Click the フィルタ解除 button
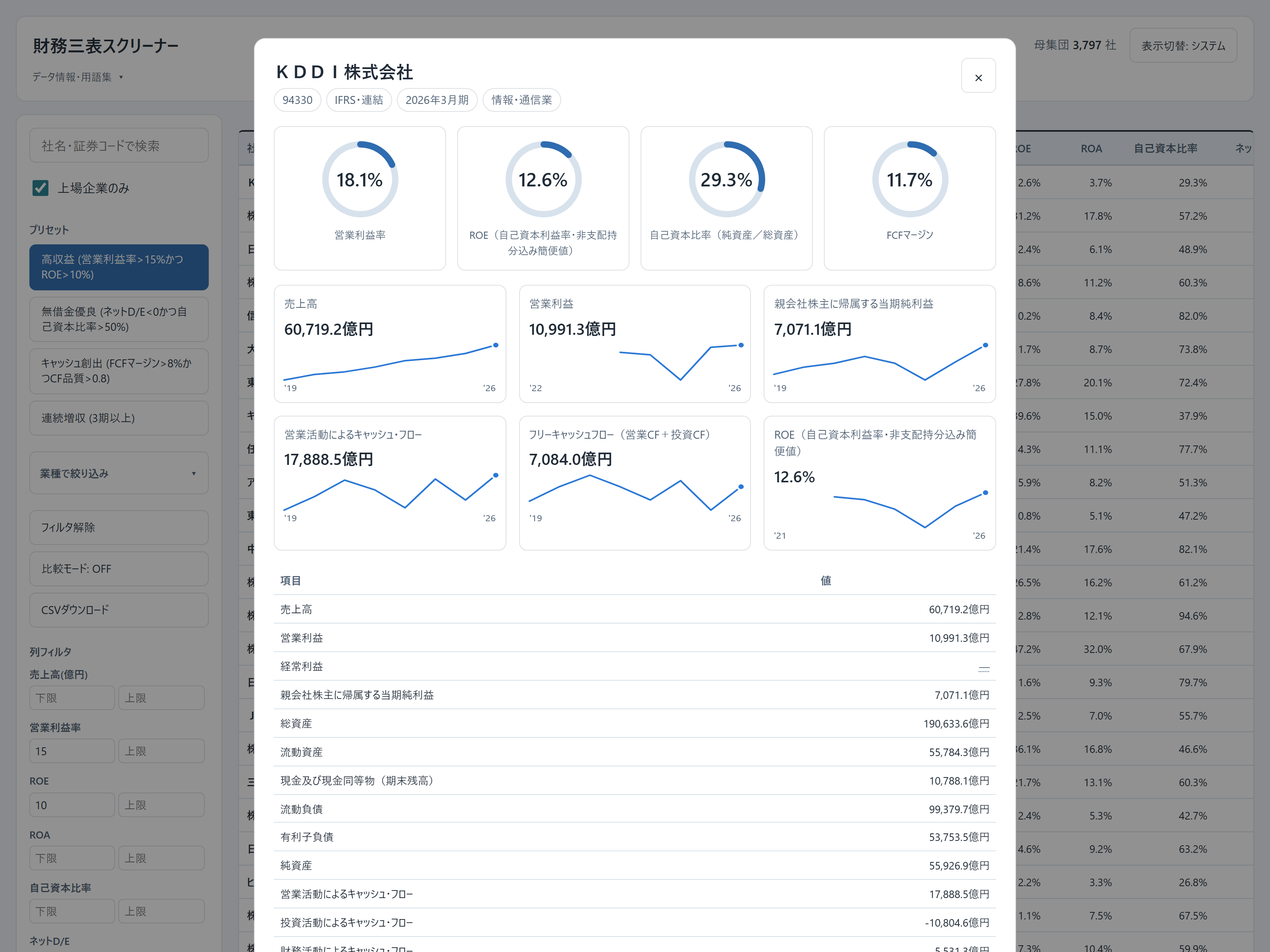This screenshot has height=952, width=1270. [119, 527]
